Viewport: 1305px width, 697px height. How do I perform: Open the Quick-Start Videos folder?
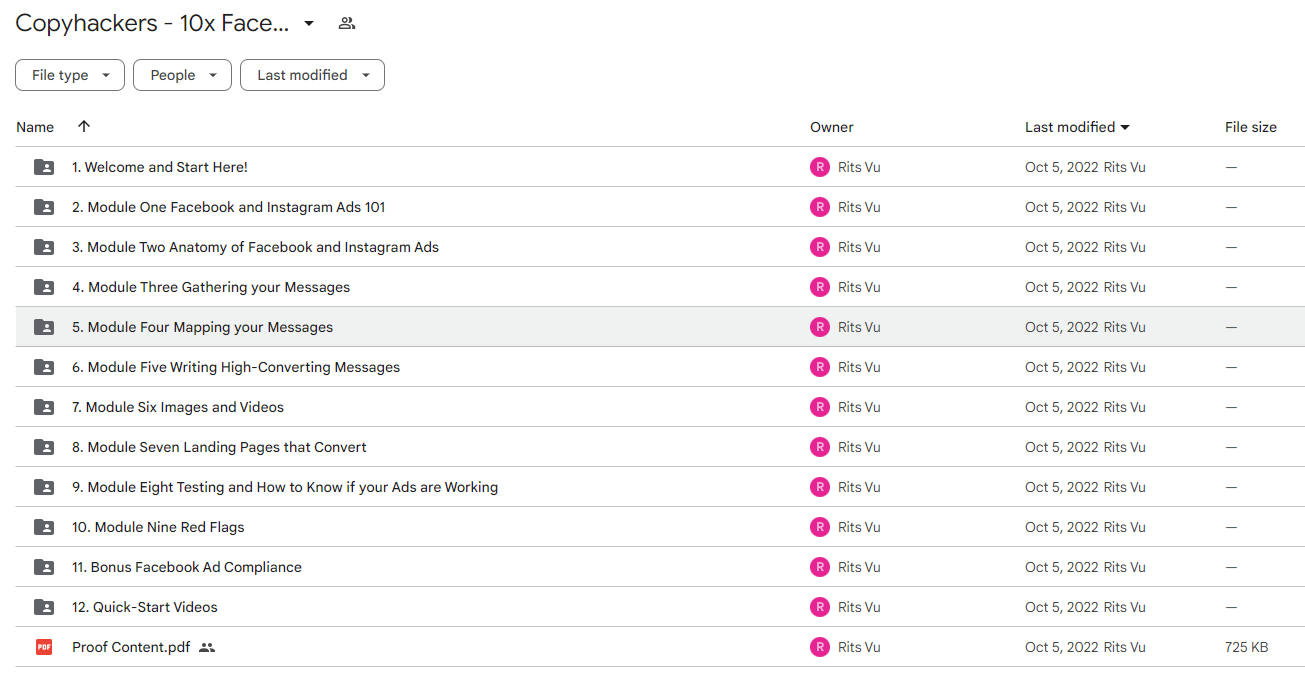[x=145, y=607]
